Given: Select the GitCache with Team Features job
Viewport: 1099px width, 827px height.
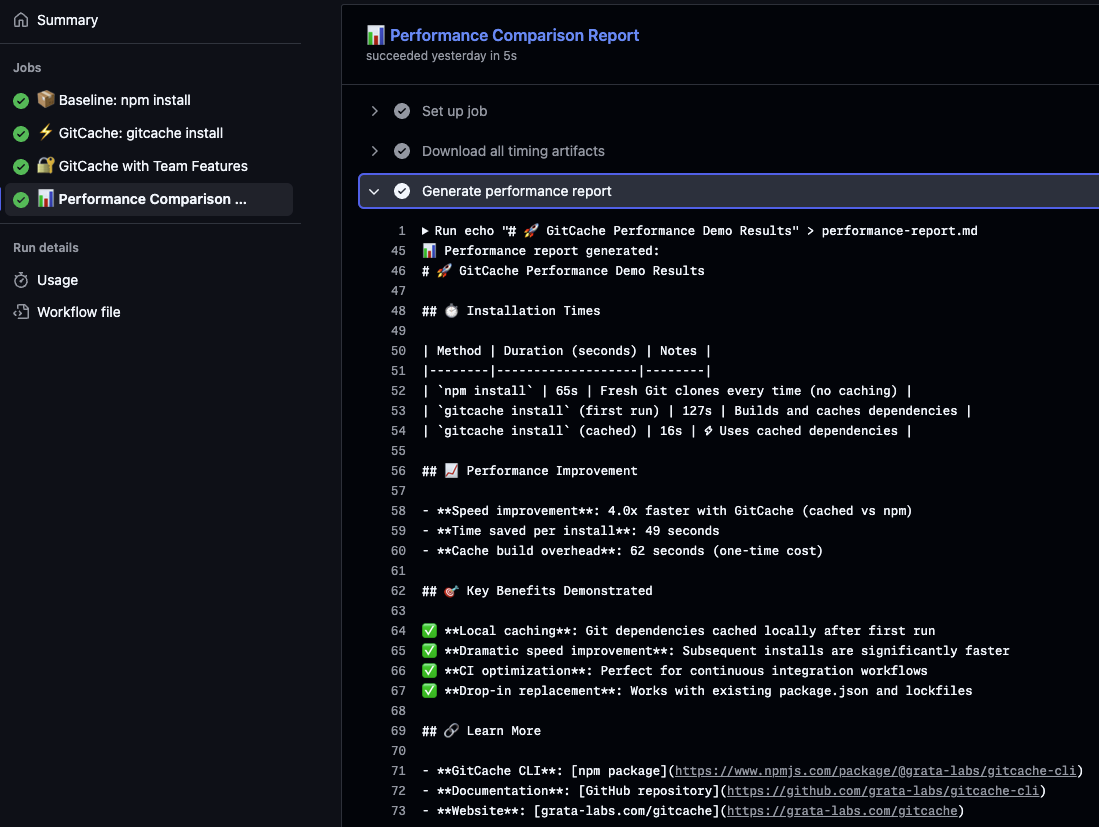Looking at the screenshot, I should tap(153, 166).
